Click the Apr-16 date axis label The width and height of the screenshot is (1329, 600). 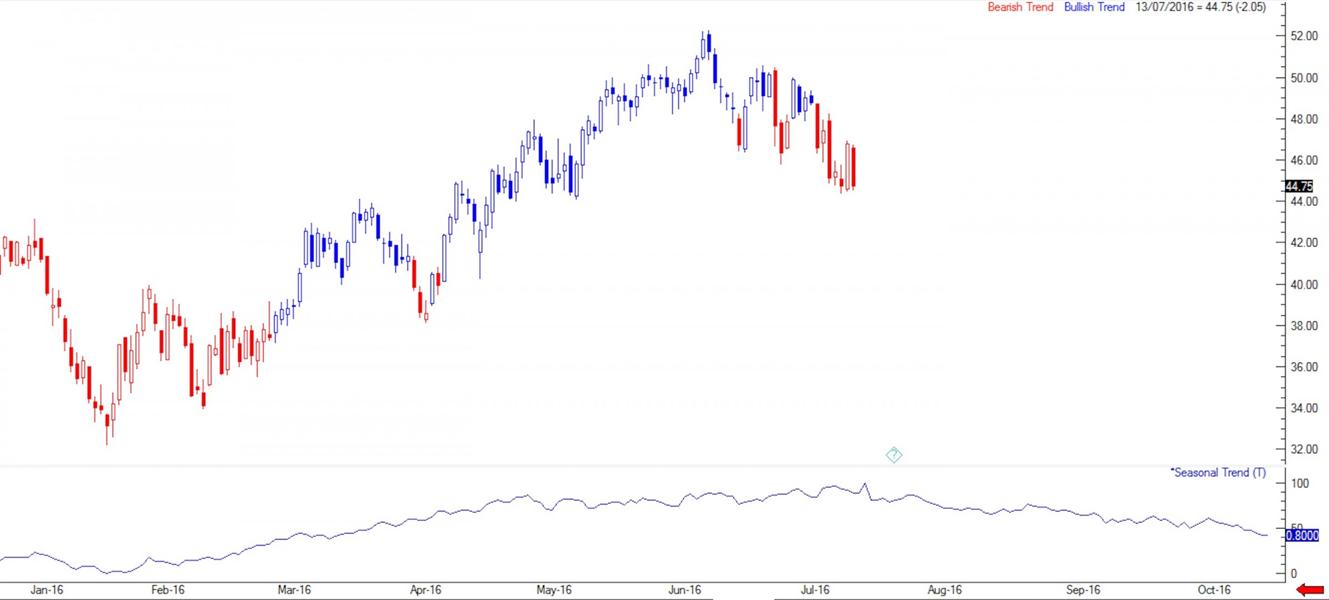[425, 590]
